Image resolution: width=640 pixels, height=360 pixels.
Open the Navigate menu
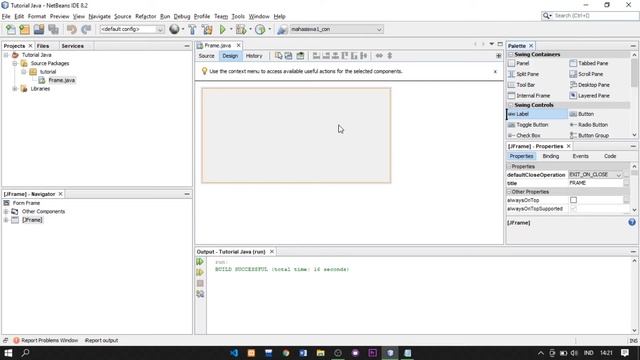coord(100,16)
